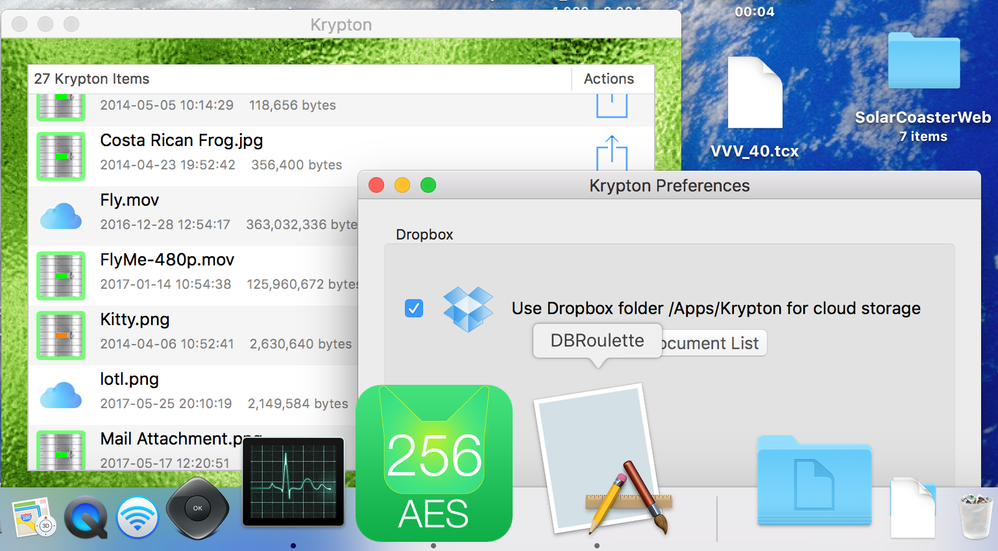The image size is (998, 551).
Task: Click the Krypton 256 AES dock icon
Action: 434,463
